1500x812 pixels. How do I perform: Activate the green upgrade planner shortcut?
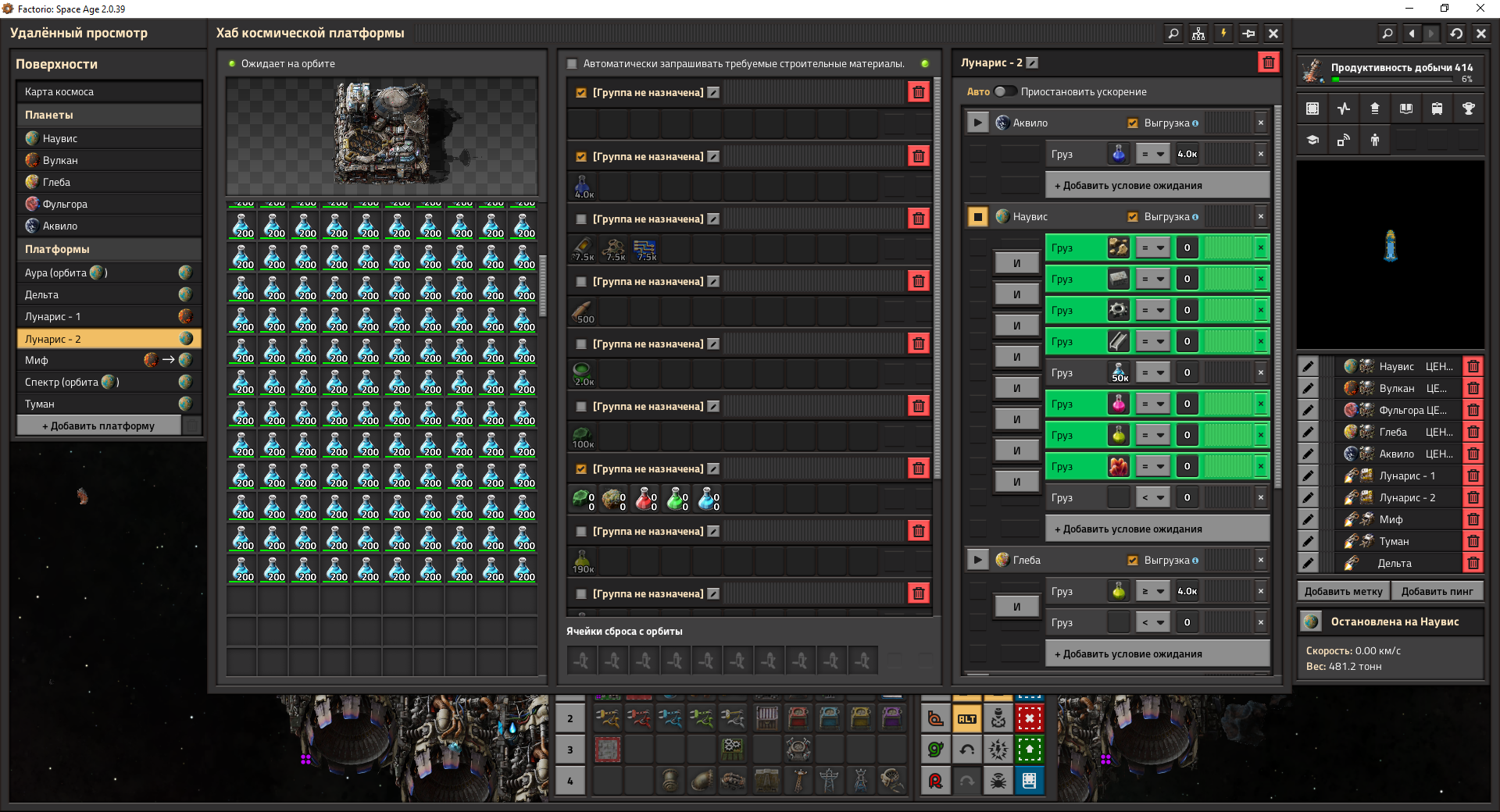[1030, 750]
